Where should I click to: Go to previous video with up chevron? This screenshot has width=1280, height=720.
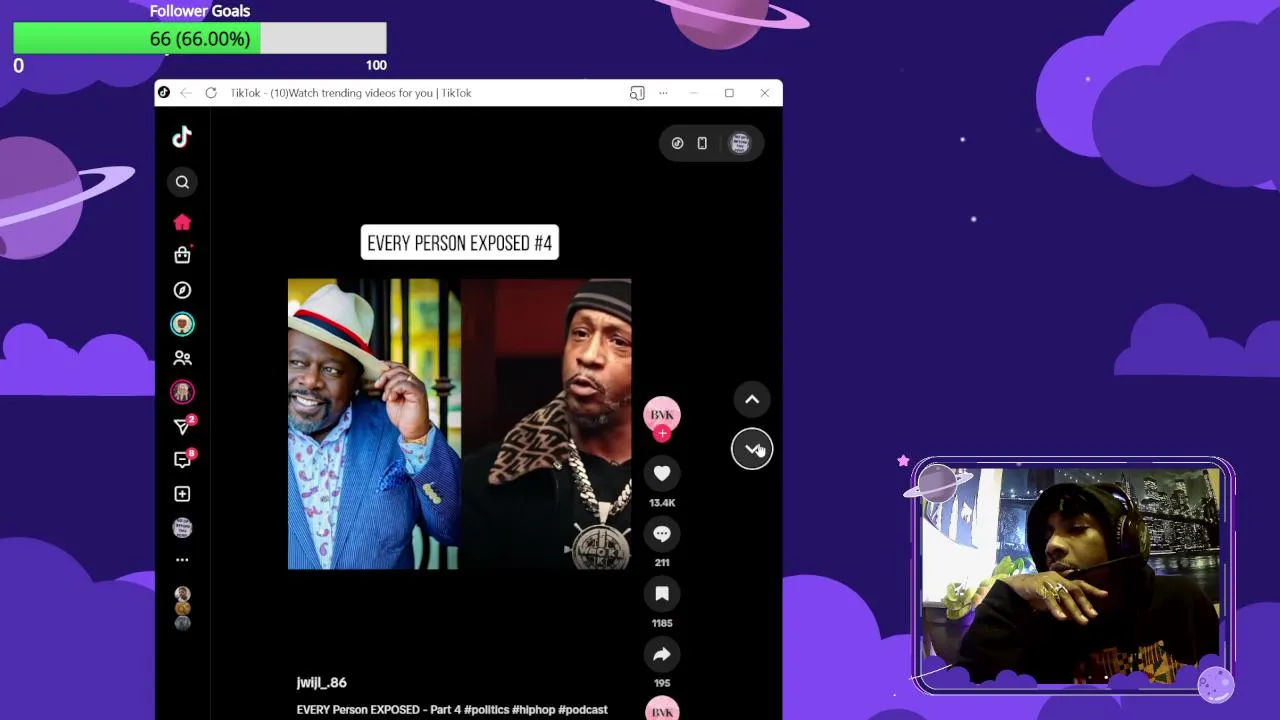[752, 400]
